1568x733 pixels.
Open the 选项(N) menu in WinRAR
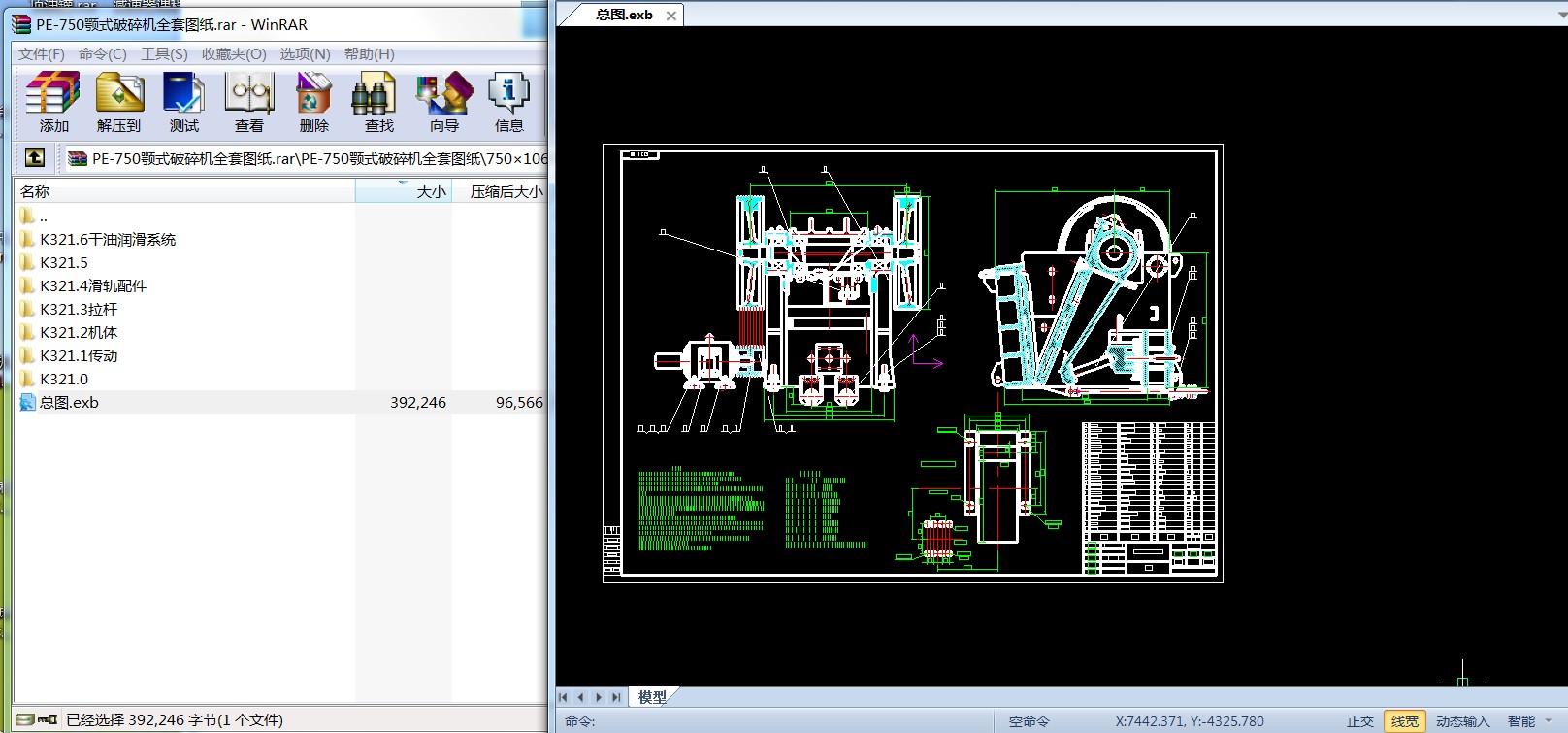[x=306, y=53]
